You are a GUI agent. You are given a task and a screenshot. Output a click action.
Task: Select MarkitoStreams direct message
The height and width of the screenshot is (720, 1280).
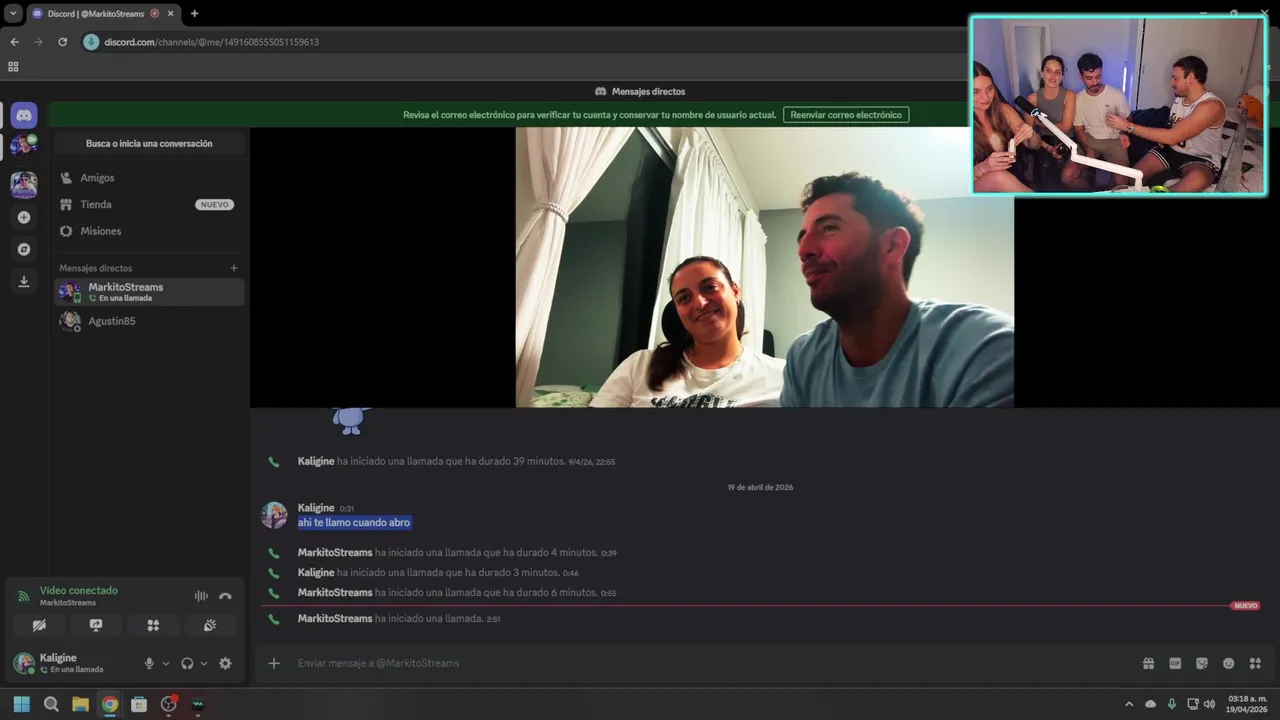pos(149,292)
